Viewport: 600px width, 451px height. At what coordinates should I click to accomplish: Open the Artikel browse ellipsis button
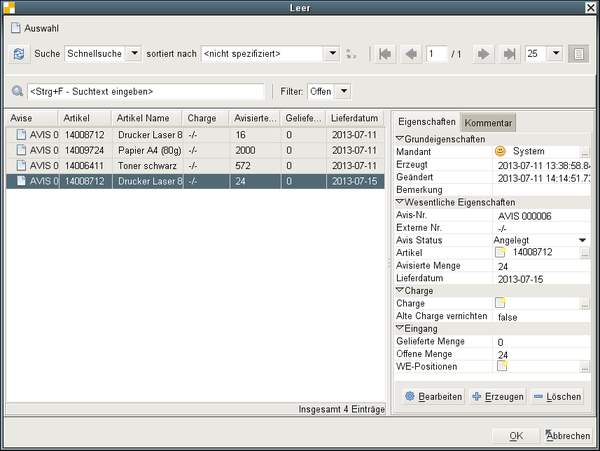(x=584, y=253)
